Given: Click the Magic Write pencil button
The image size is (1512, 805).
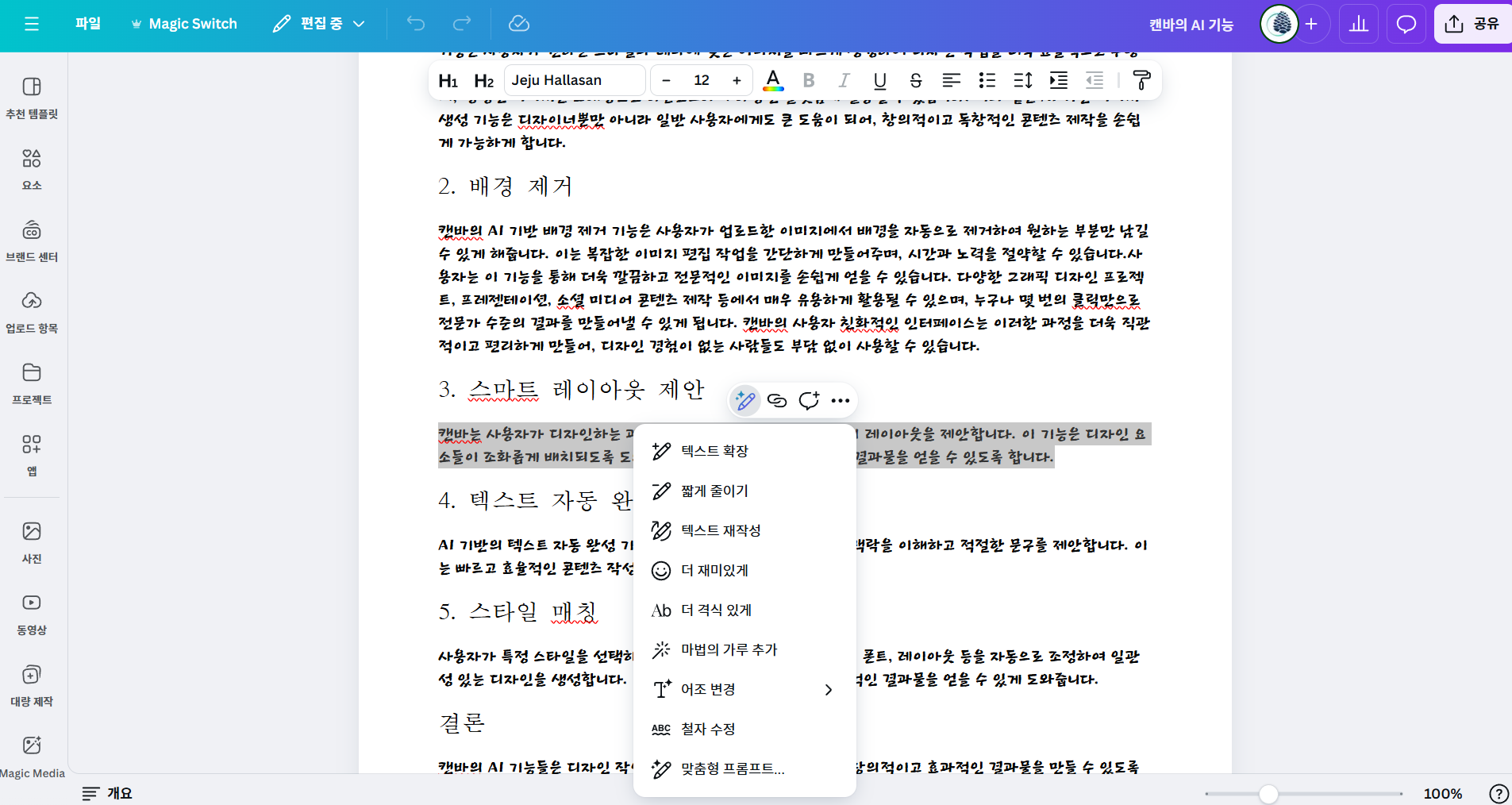Looking at the screenshot, I should pyautogui.click(x=745, y=401).
